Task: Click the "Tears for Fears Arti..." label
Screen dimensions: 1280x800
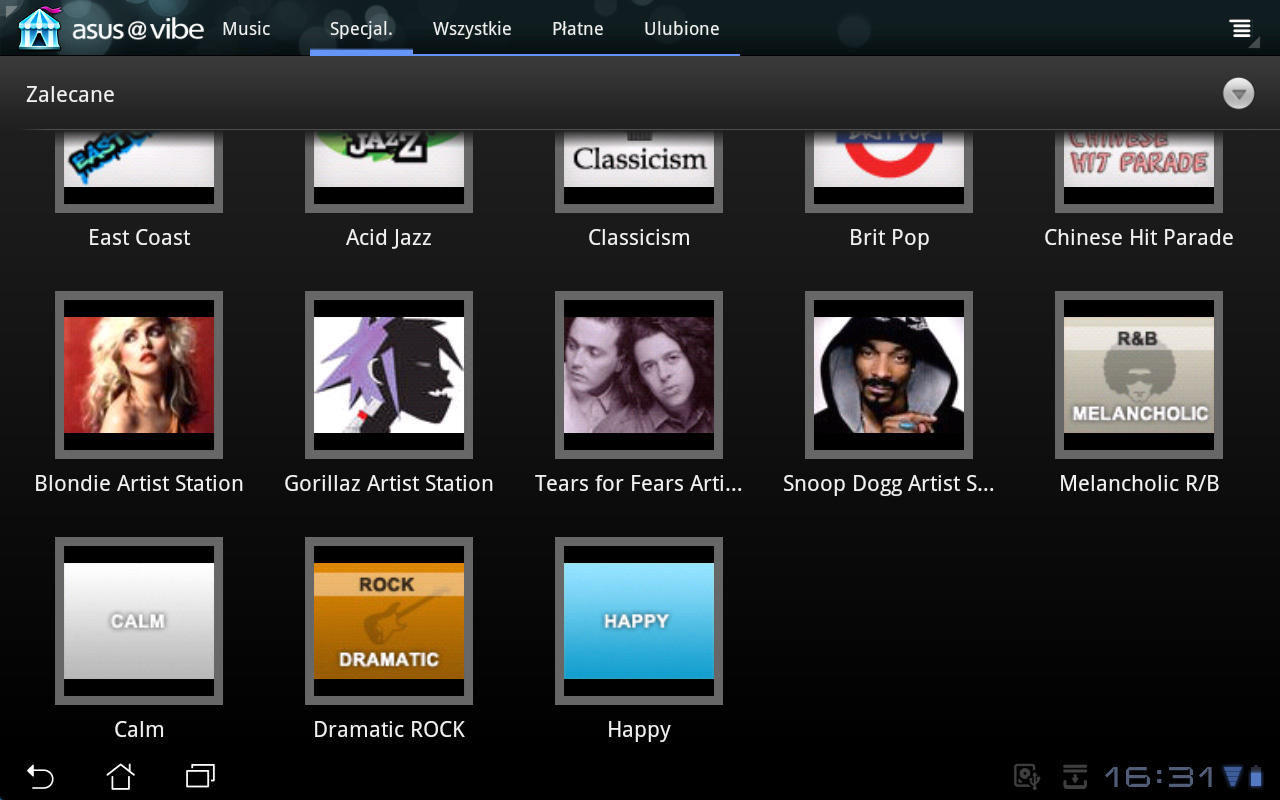Action: (639, 484)
